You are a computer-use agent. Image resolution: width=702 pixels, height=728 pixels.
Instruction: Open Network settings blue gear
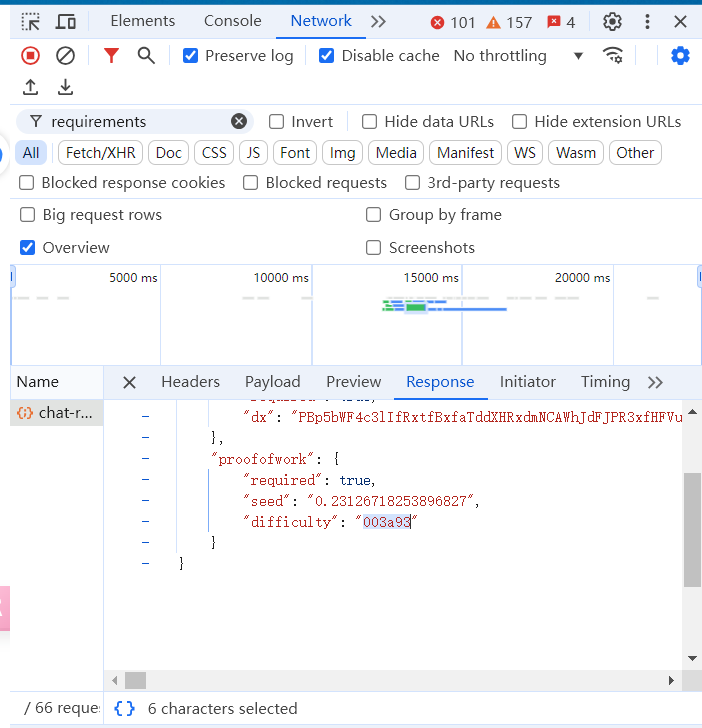tap(680, 56)
